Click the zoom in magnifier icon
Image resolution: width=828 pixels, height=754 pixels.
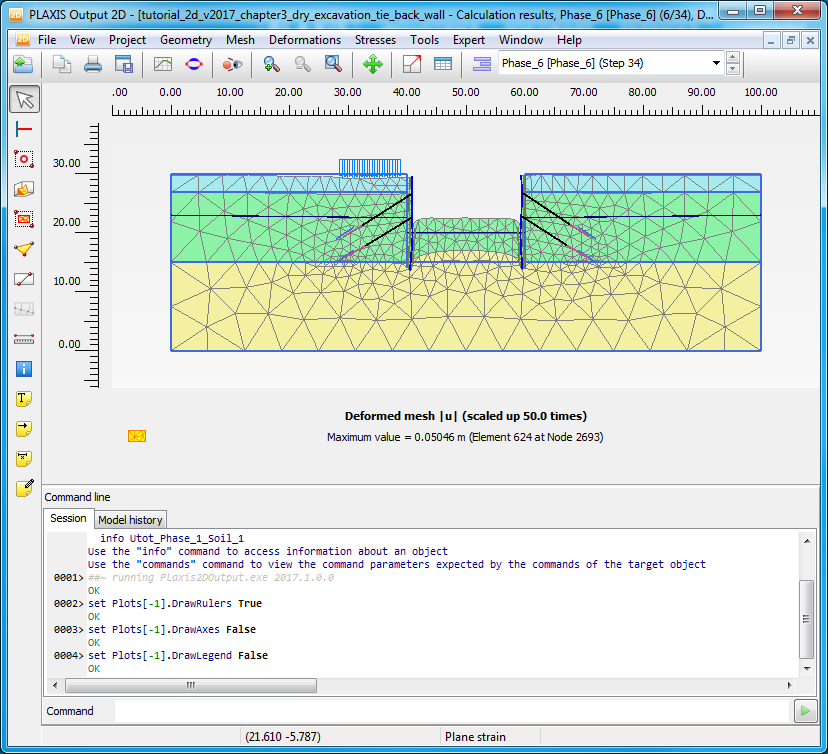271,64
